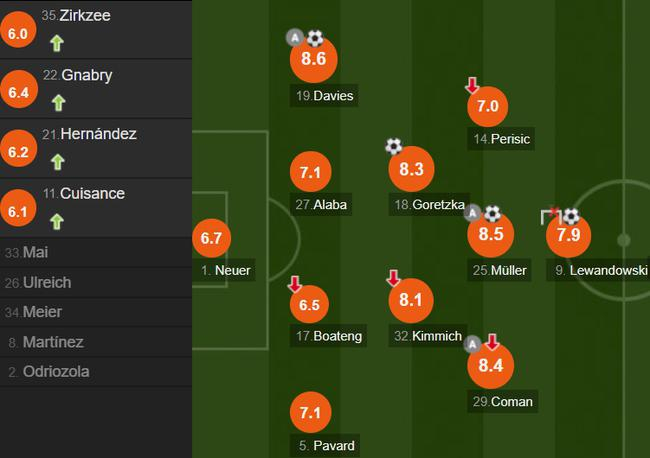Click the red substitution arrow above Perisic

click(472, 86)
